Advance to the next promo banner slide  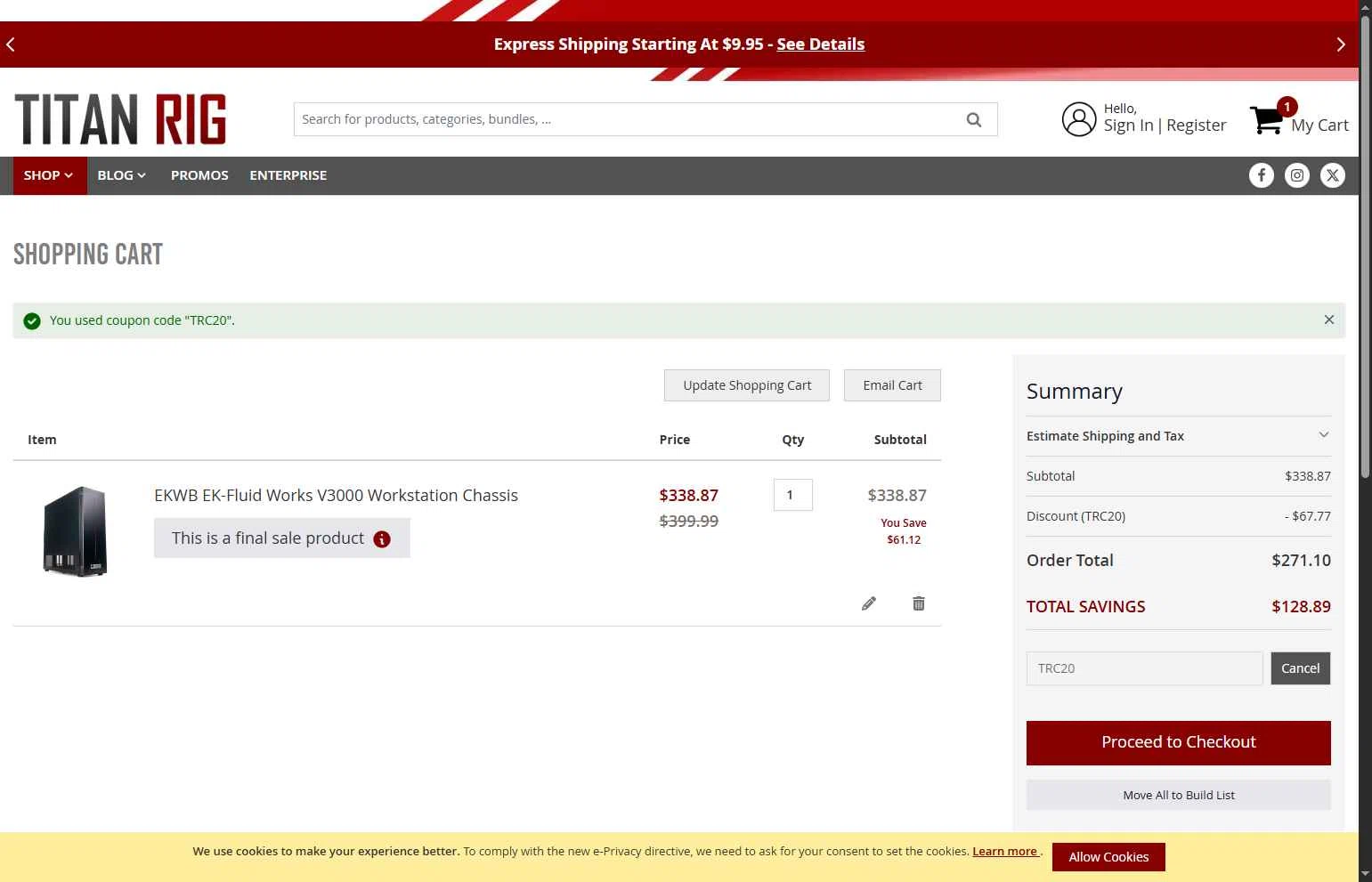(1341, 45)
